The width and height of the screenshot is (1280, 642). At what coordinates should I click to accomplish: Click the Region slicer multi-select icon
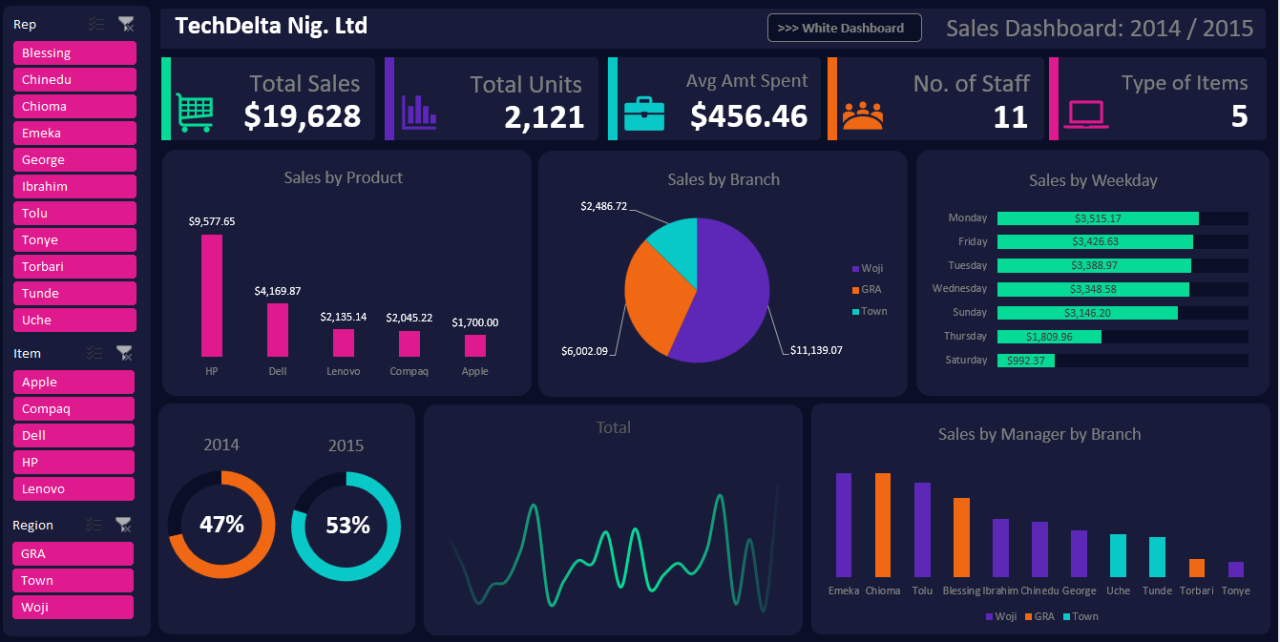click(x=94, y=525)
